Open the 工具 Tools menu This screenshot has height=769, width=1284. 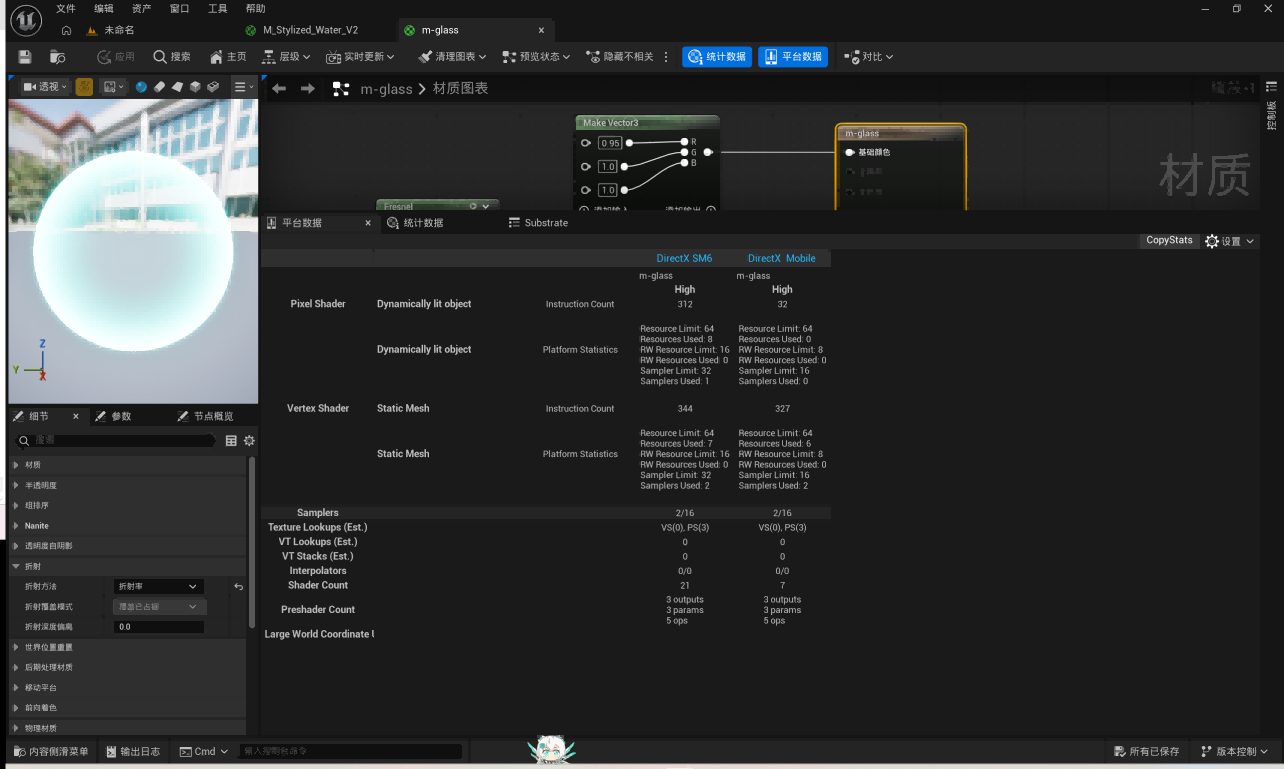click(217, 8)
